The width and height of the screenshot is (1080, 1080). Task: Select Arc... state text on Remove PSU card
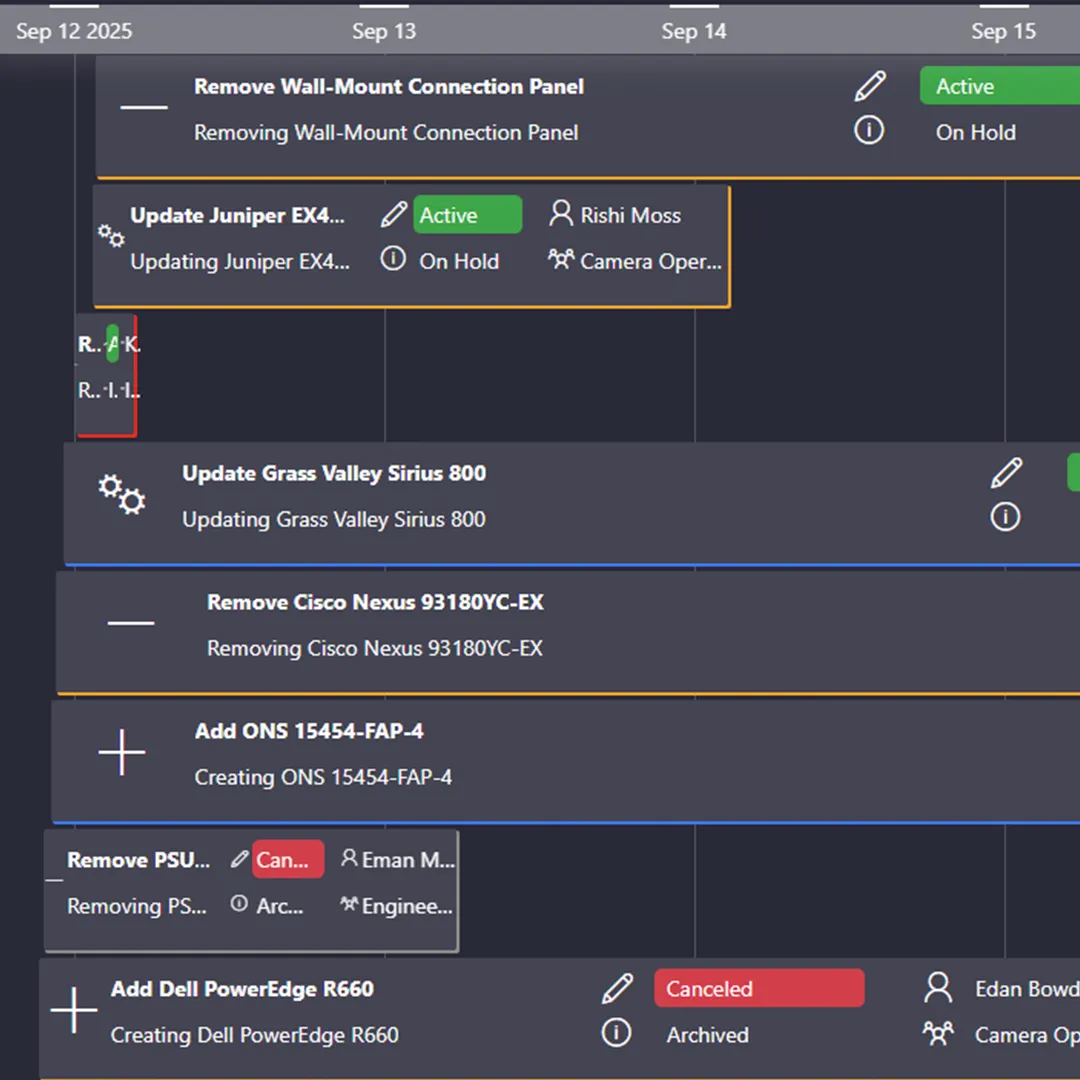pos(280,906)
